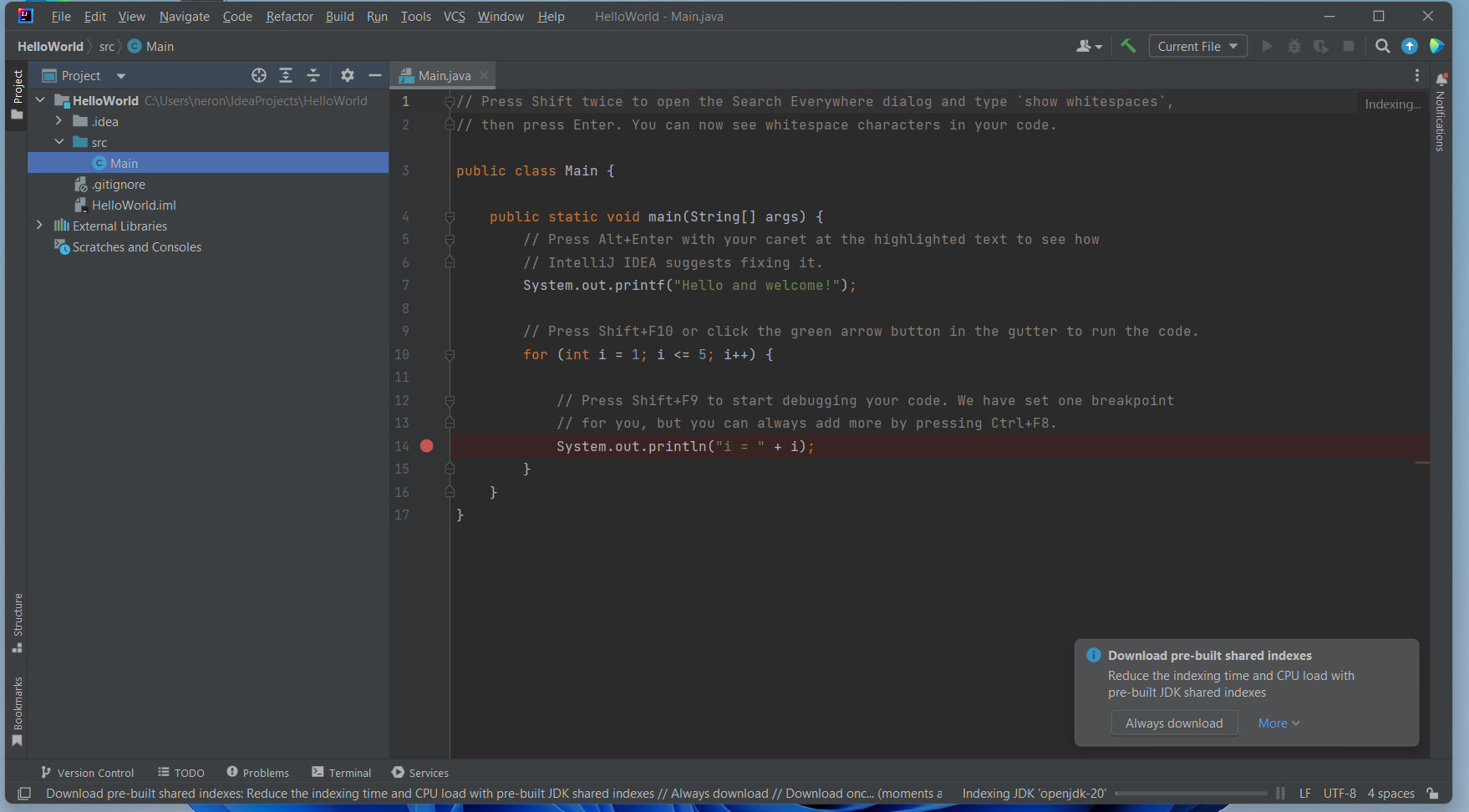The height and width of the screenshot is (812, 1469).
Task: Click the Always download button
Action: pos(1173,723)
